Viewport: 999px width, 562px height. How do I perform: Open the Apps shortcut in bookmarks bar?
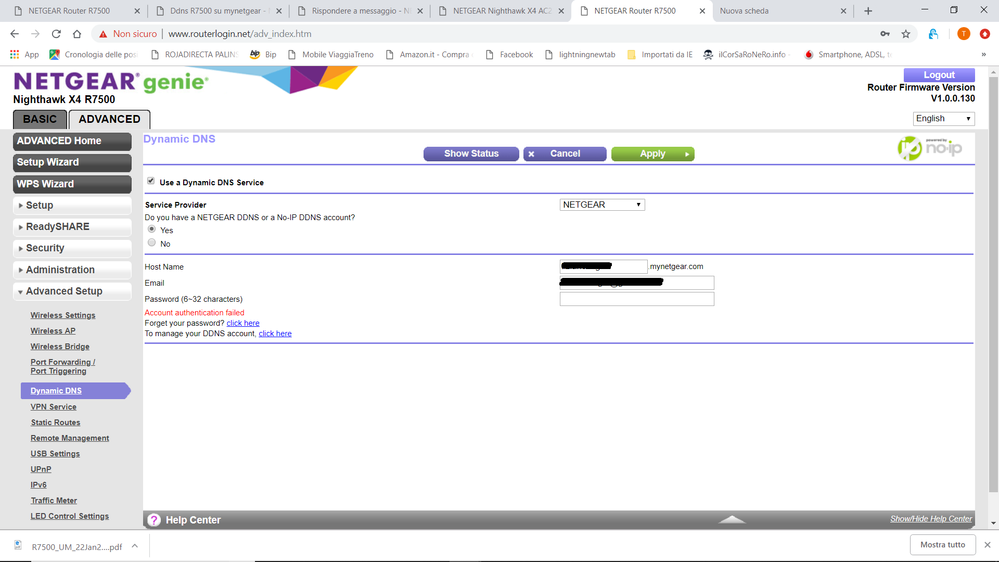coord(24,55)
